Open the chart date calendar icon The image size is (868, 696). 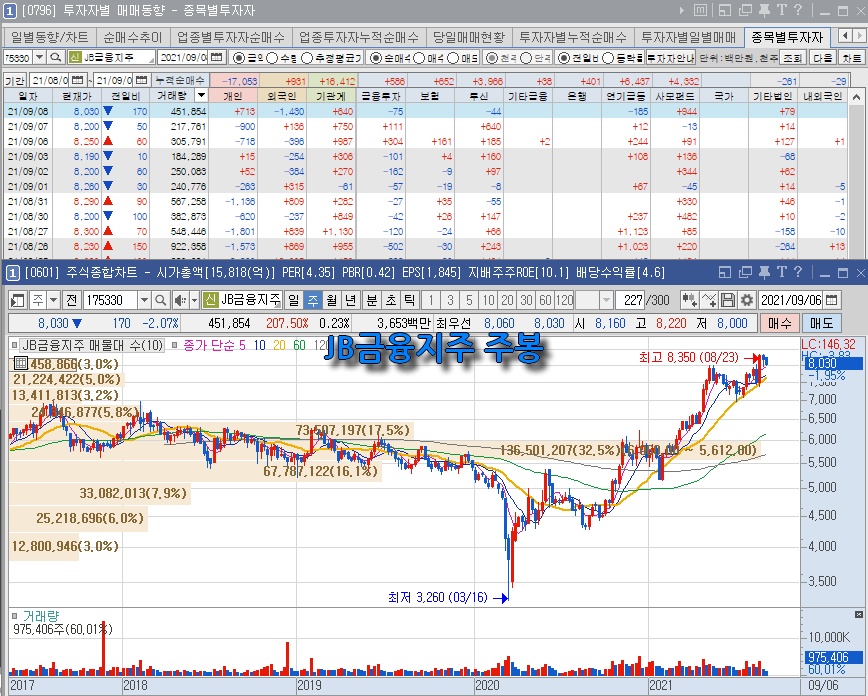coord(831,301)
